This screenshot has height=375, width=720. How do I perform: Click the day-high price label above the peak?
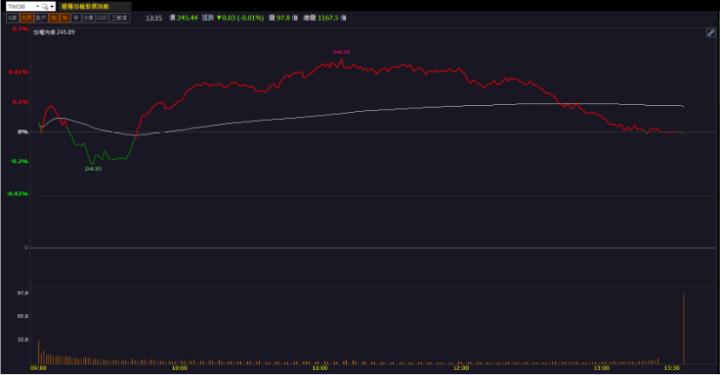(x=341, y=52)
